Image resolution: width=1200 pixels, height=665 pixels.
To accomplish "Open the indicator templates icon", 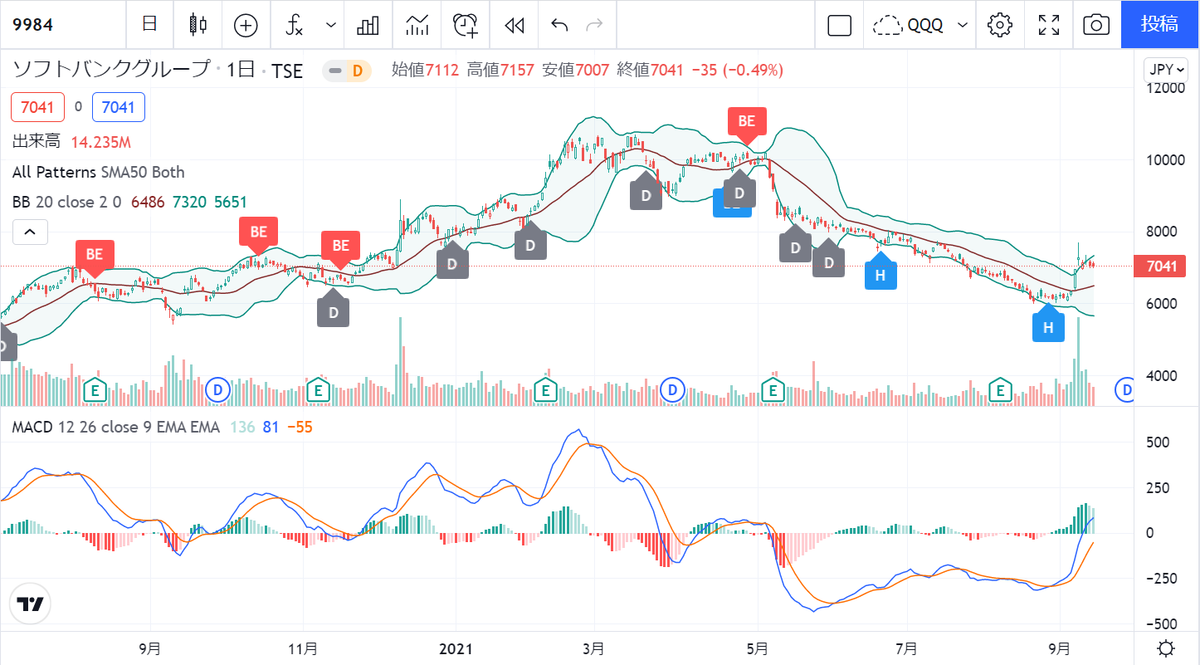I will point(416,24).
